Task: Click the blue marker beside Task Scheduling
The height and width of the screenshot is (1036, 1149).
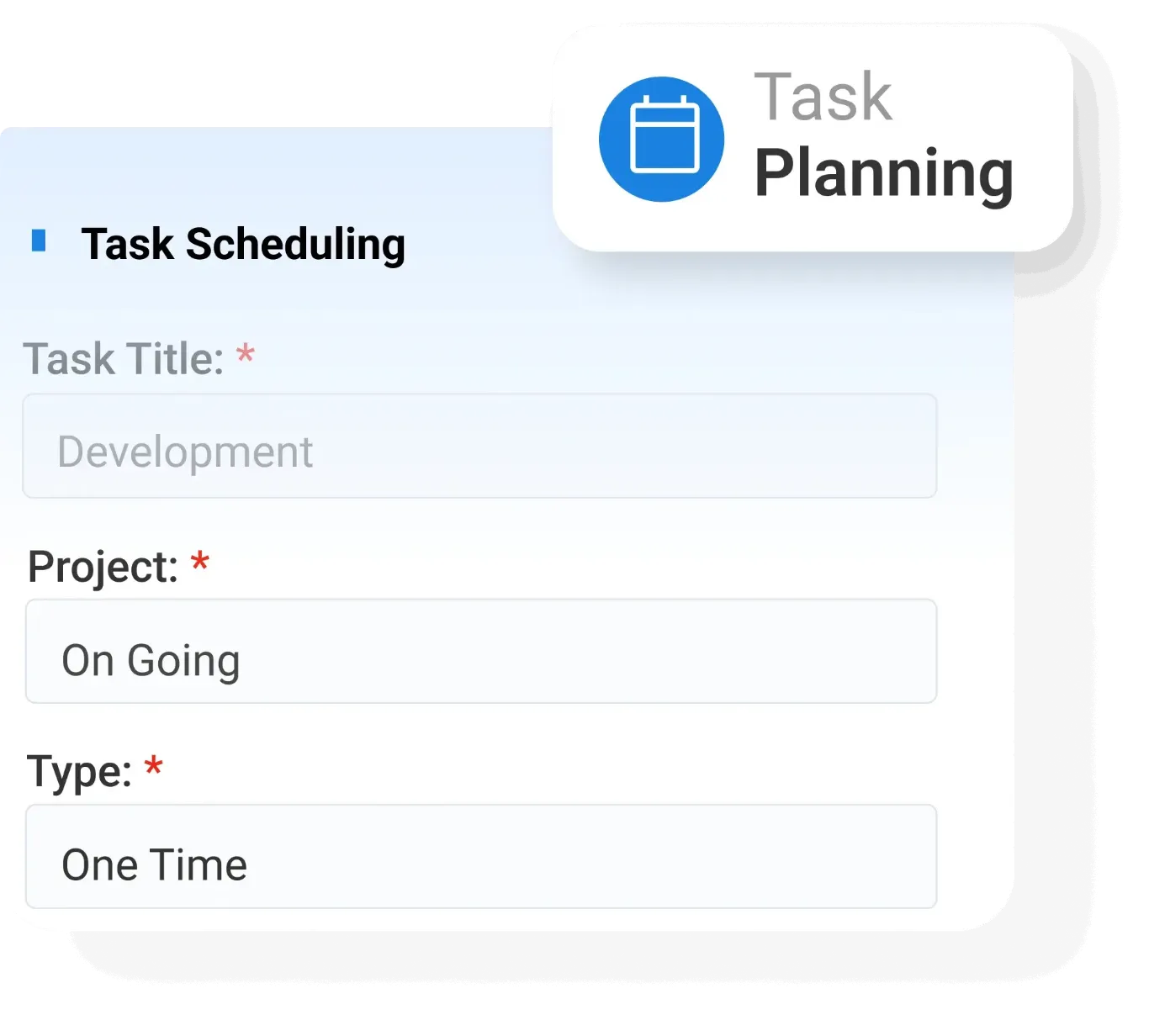Action: (x=39, y=240)
